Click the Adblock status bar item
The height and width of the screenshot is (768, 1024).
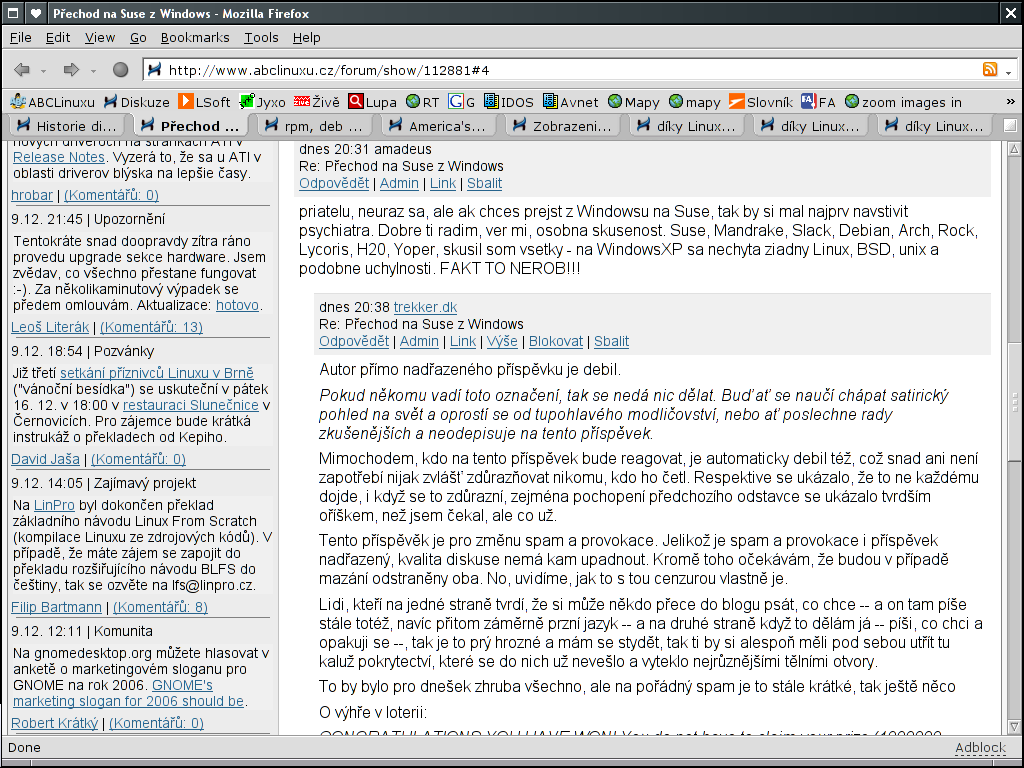coord(979,747)
